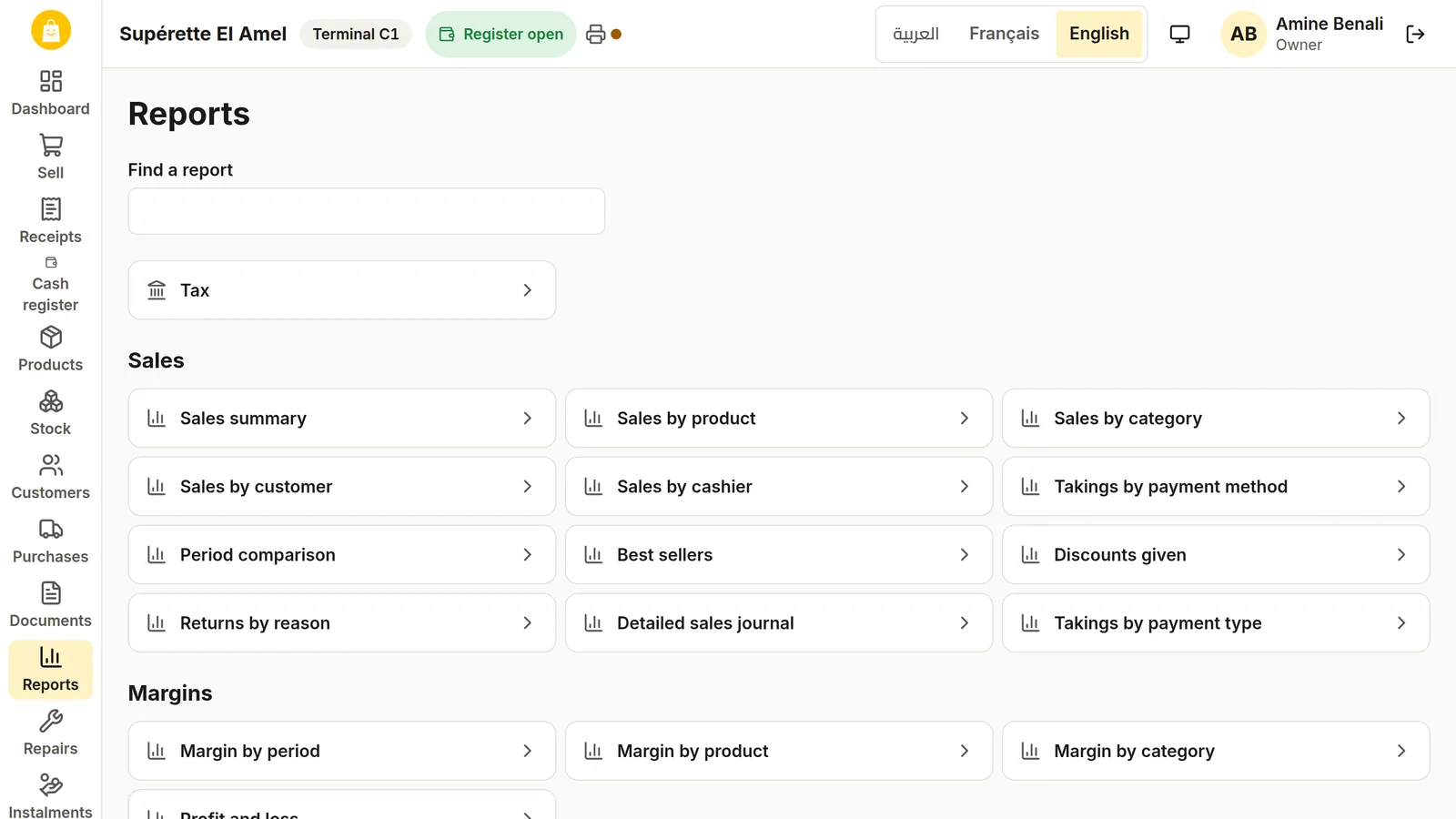Image resolution: width=1456 pixels, height=819 pixels.
Task: Open the Sales by cashier report
Action: [x=779, y=487]
